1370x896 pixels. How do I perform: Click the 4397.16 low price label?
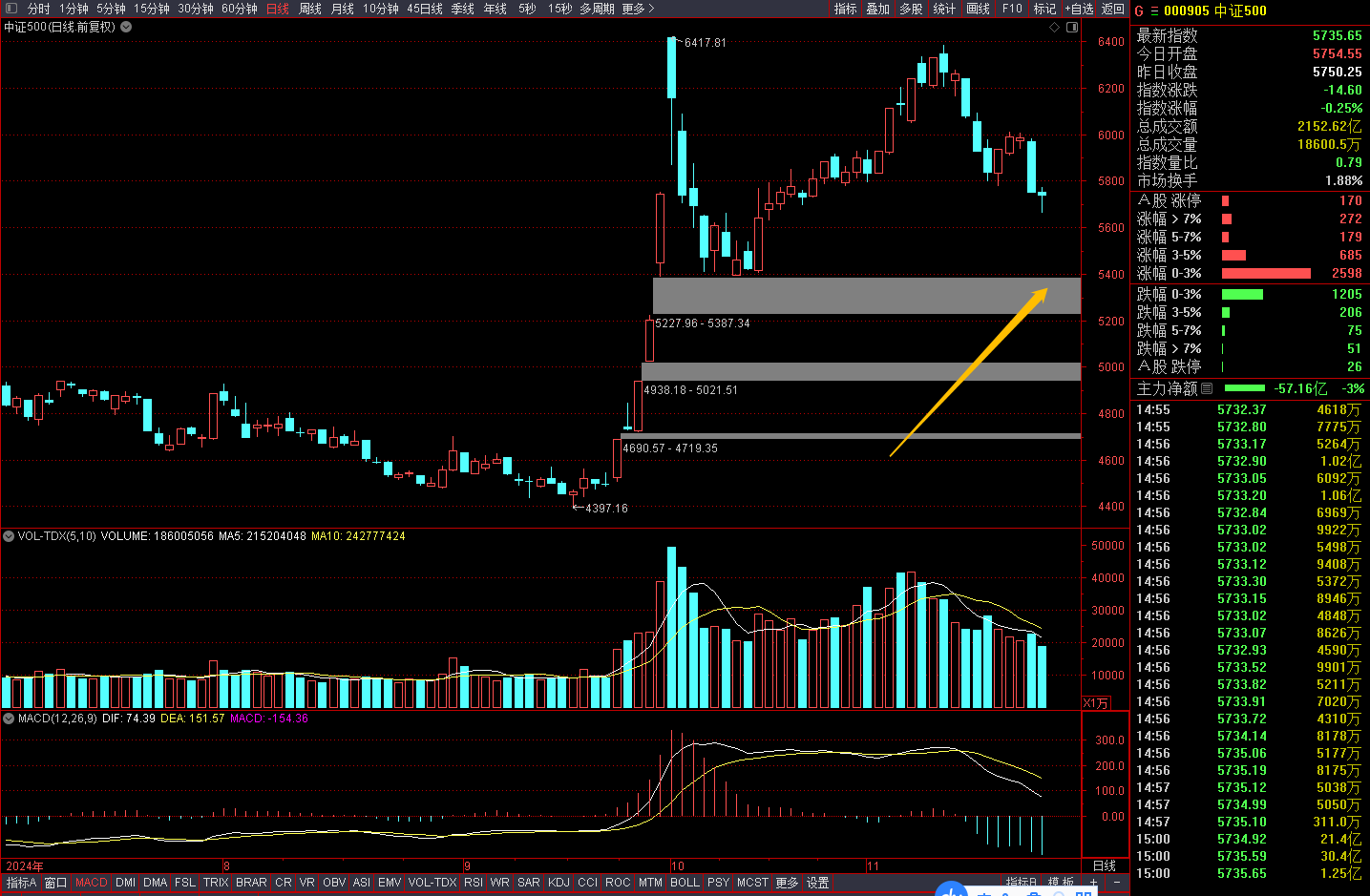[x=607, y=509]
